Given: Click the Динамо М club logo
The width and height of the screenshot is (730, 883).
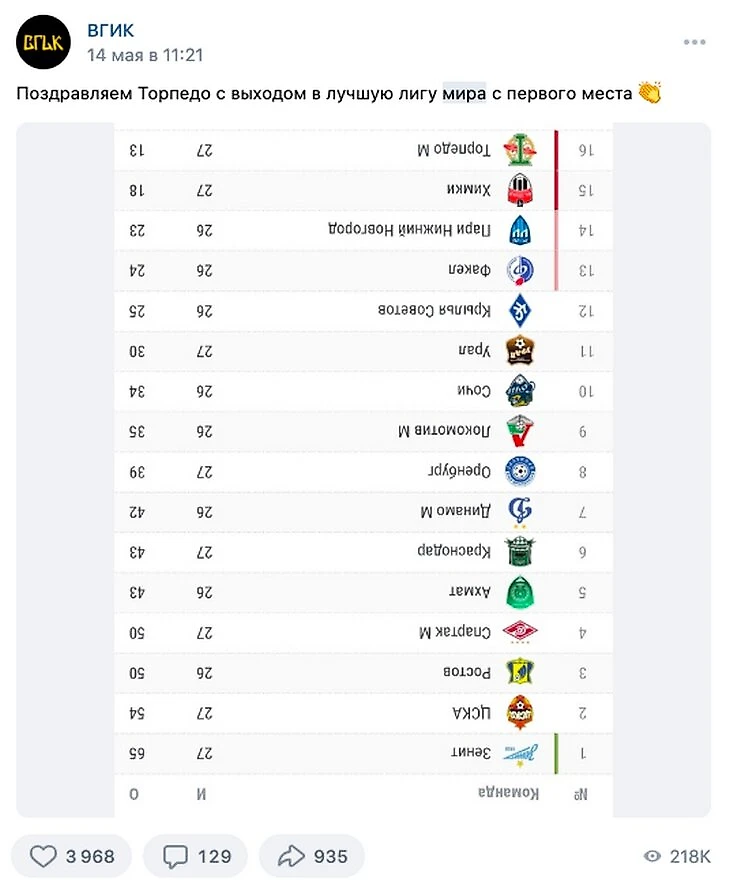Looking at the screenshot, I should tap(520, 511).
